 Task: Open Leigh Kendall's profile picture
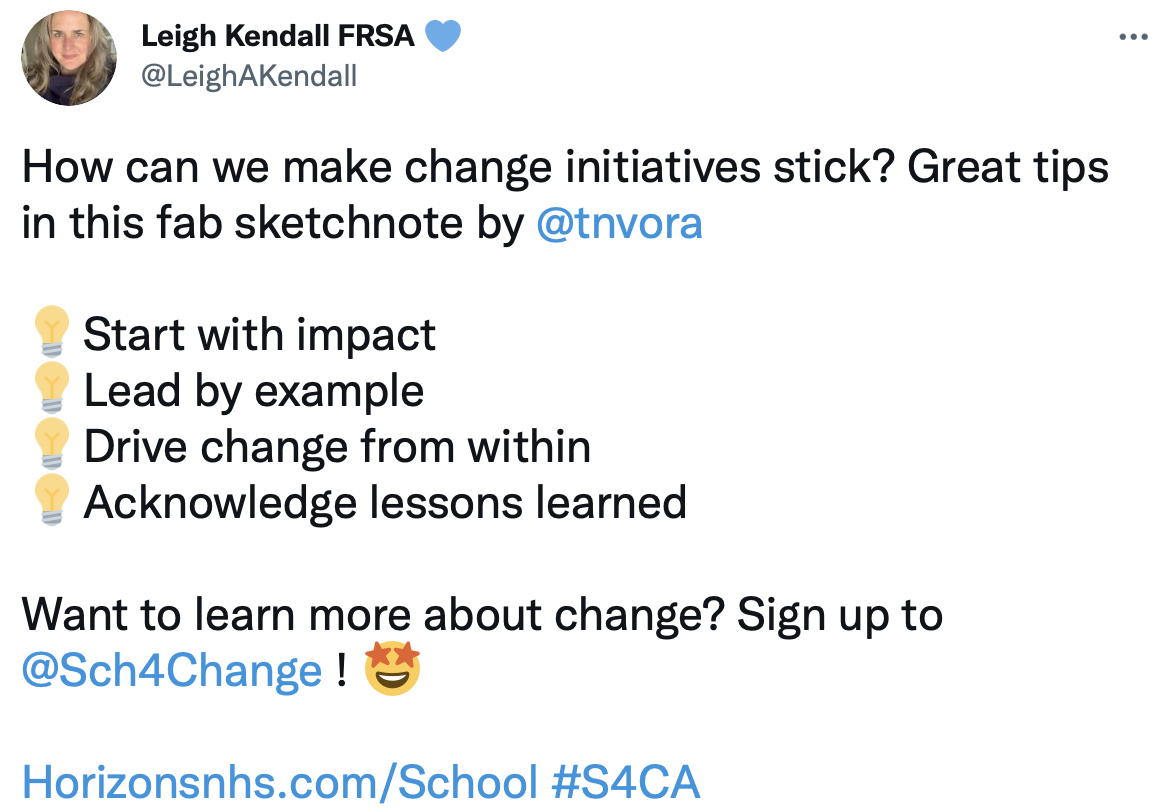(x=69, y=57)
